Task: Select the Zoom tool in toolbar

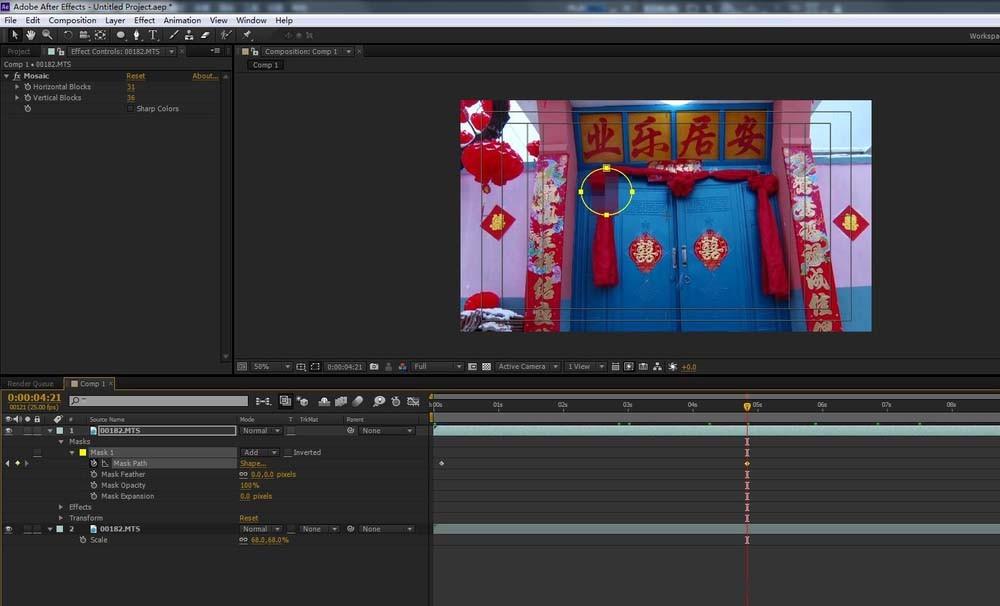Action: click(x=47, y=35)
